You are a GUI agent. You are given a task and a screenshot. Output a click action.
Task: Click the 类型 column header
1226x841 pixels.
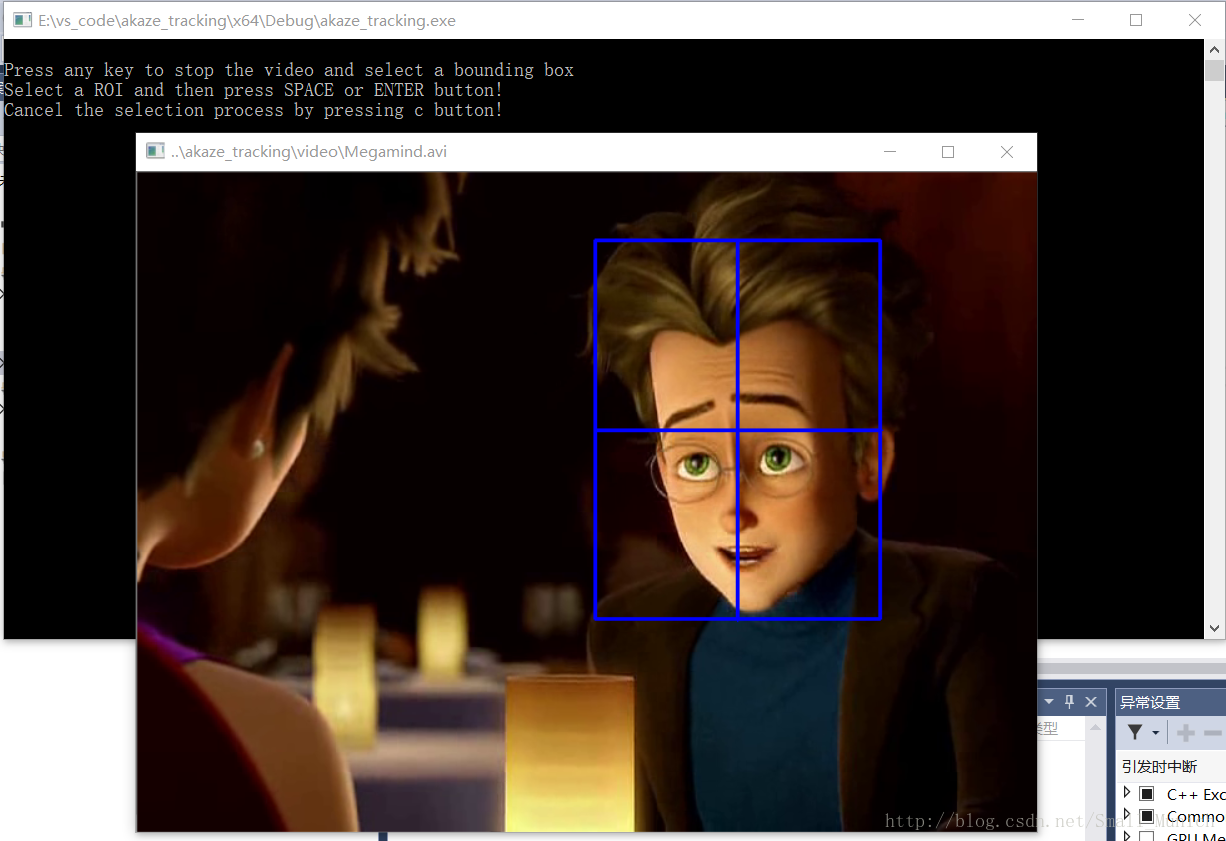[1046, 729]
